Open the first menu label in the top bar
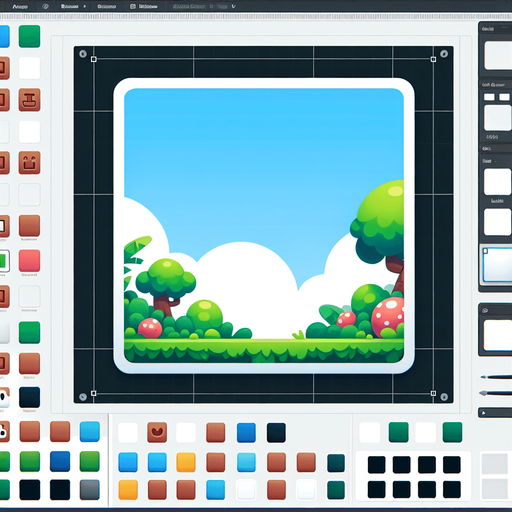The width and height of the screenshot is (512, 512). point(20,6)
